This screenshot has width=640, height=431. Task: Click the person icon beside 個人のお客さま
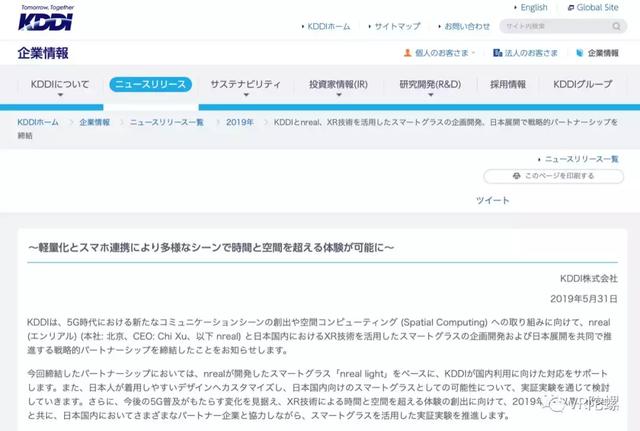[407, 53]
